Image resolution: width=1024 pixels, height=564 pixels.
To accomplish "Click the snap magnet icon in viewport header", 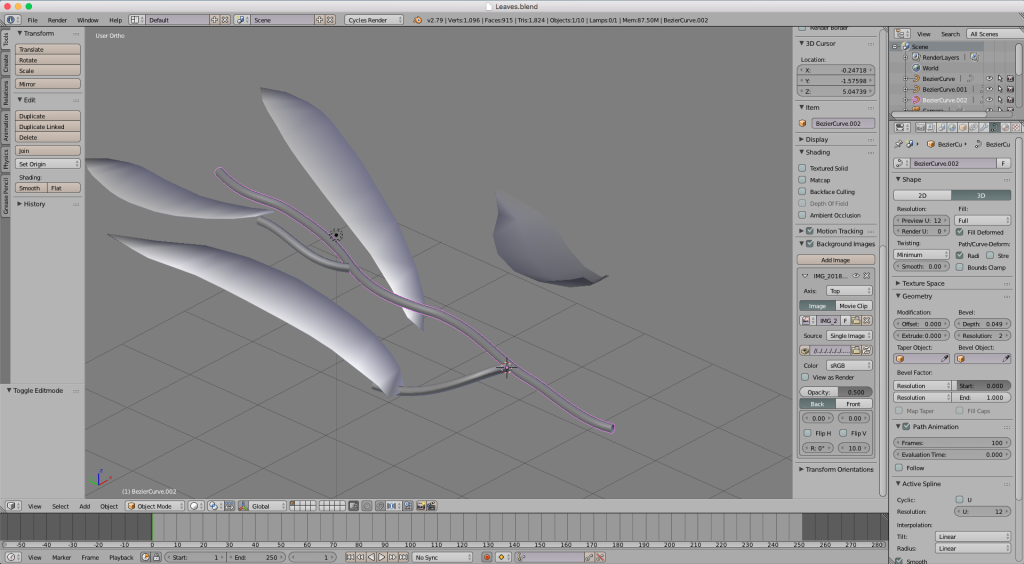I will (x=379, y=506).
